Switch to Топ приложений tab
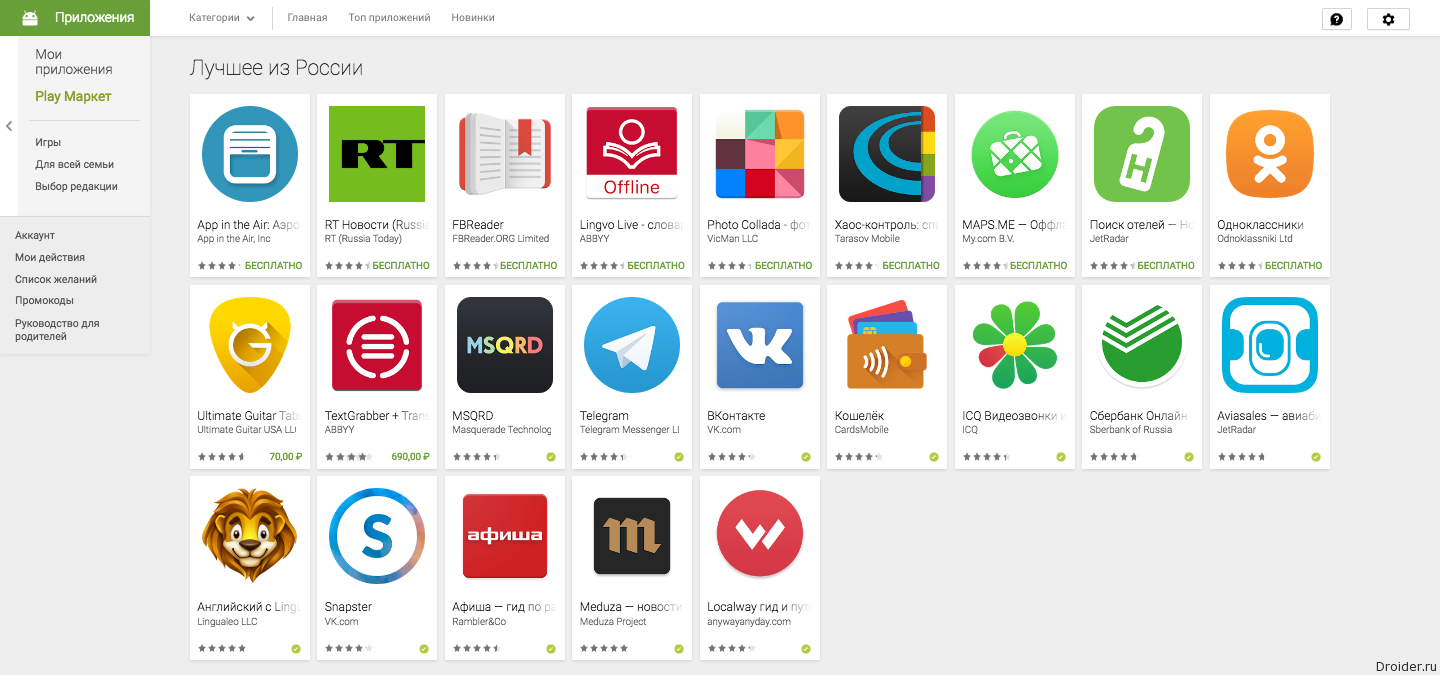The height and width of the screenshot is (675, 1440). [389, 18]
